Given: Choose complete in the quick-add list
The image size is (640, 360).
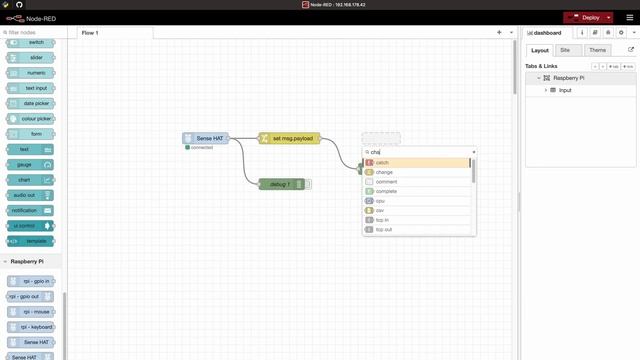Looking at the screenshot, I should point(417,191).
